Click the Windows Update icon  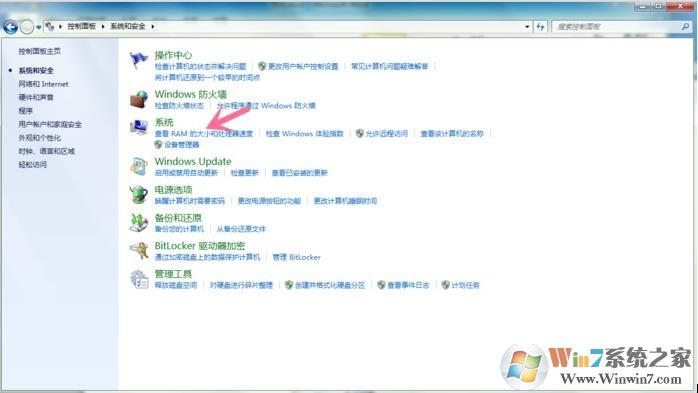(x=138, y=166)
